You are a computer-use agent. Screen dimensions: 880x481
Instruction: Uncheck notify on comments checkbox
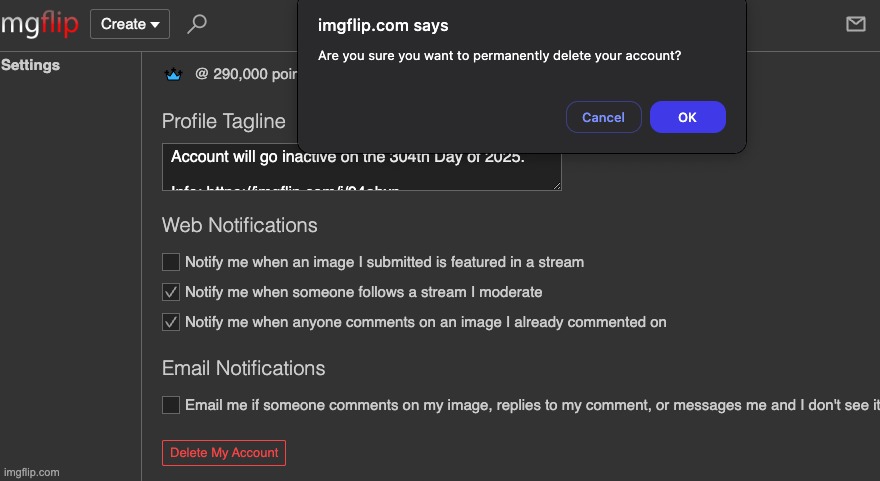click(x=171, y=322)
